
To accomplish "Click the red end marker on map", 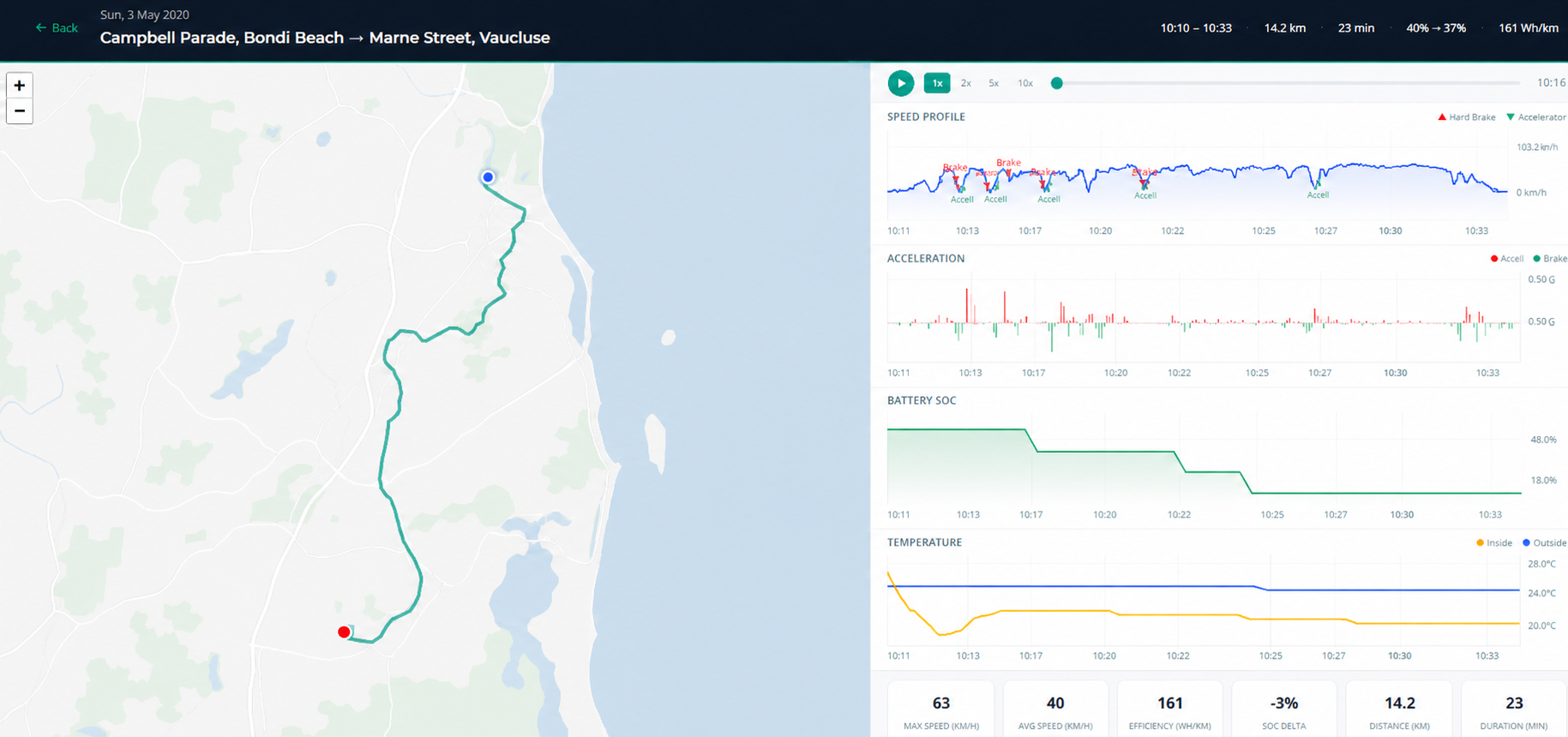I will click(x=344, y=632).
